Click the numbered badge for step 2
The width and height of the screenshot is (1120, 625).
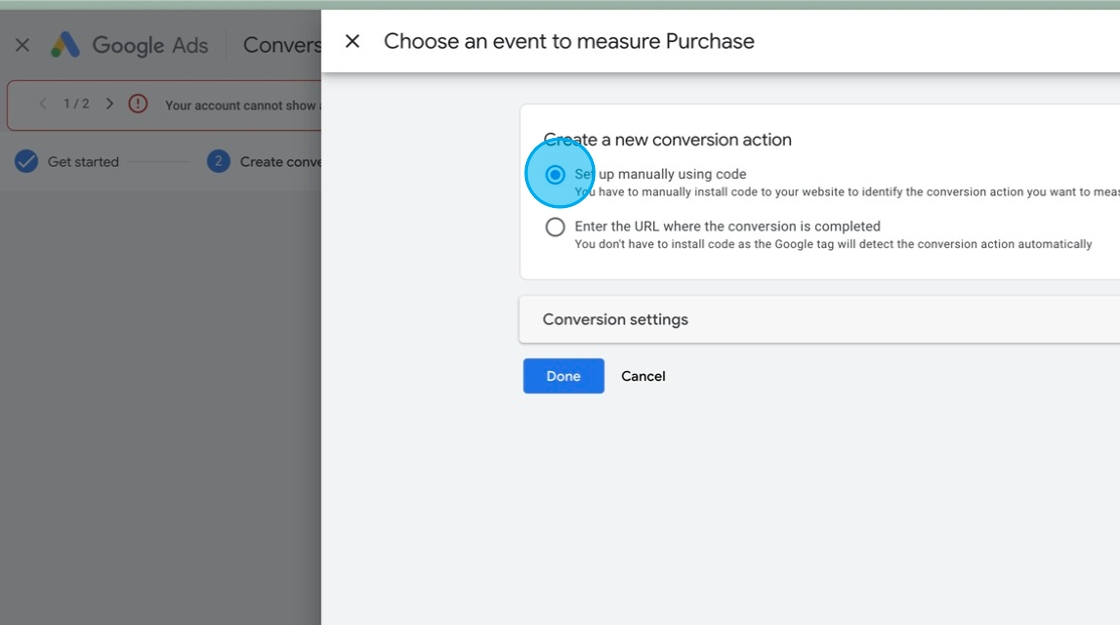[218, 161]
